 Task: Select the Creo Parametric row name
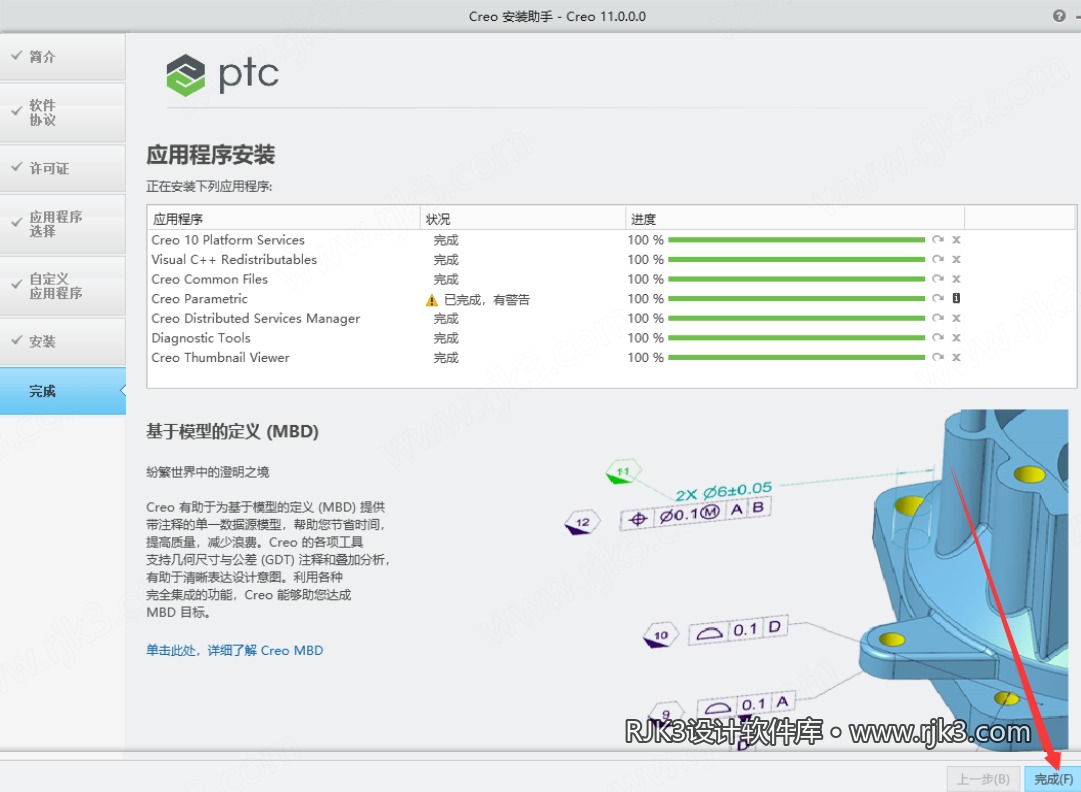click(199, 298)
